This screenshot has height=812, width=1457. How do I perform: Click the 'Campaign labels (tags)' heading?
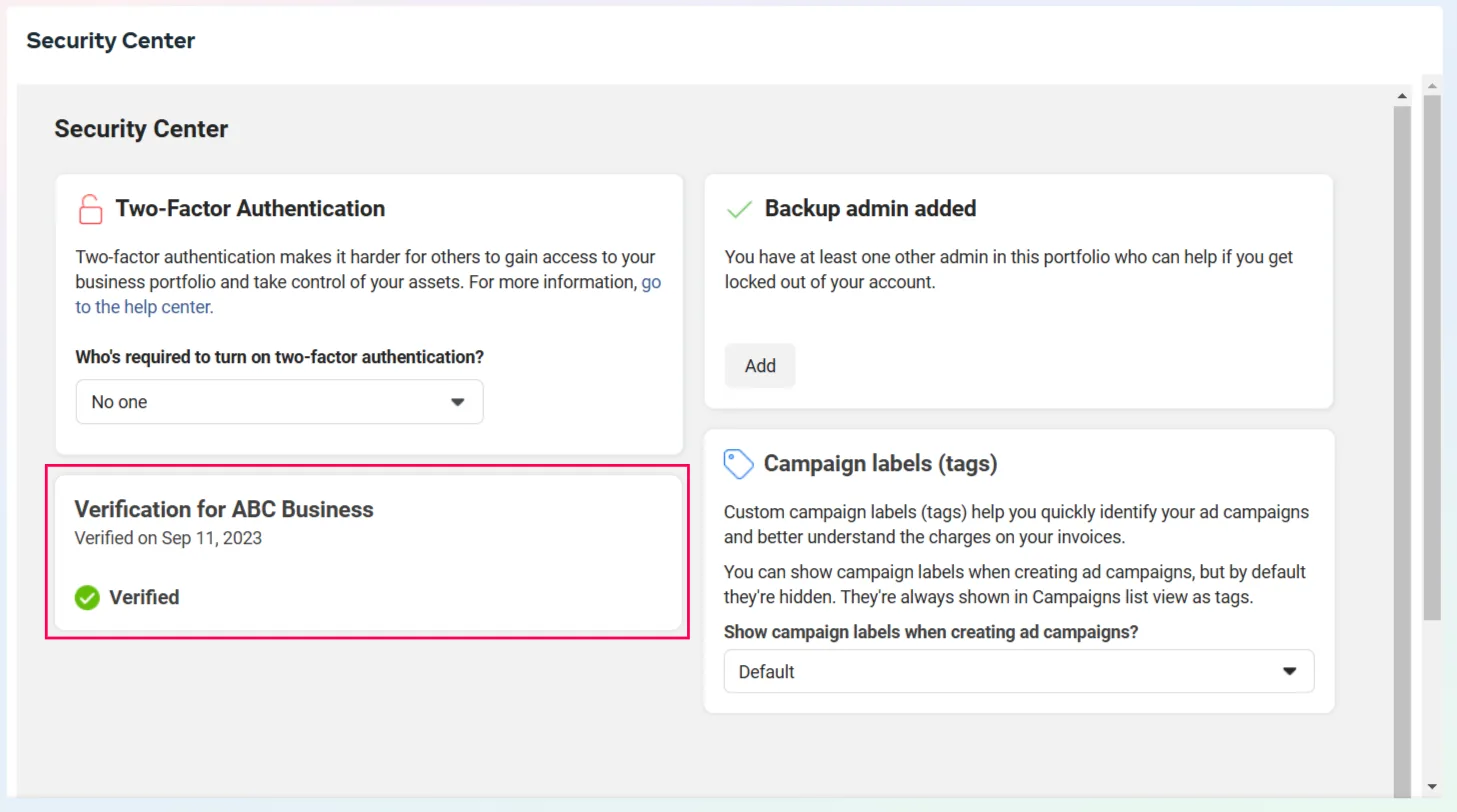tap(881, 464)
